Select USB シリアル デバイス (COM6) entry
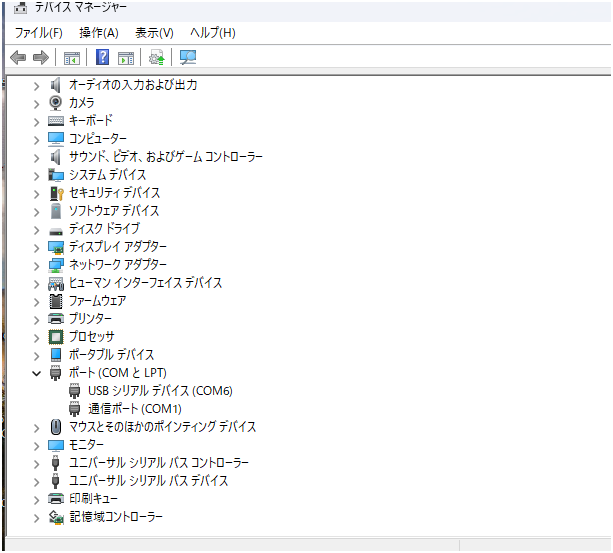Image resolution: width=613 pixels, height=553 pixels. point(160,390)
